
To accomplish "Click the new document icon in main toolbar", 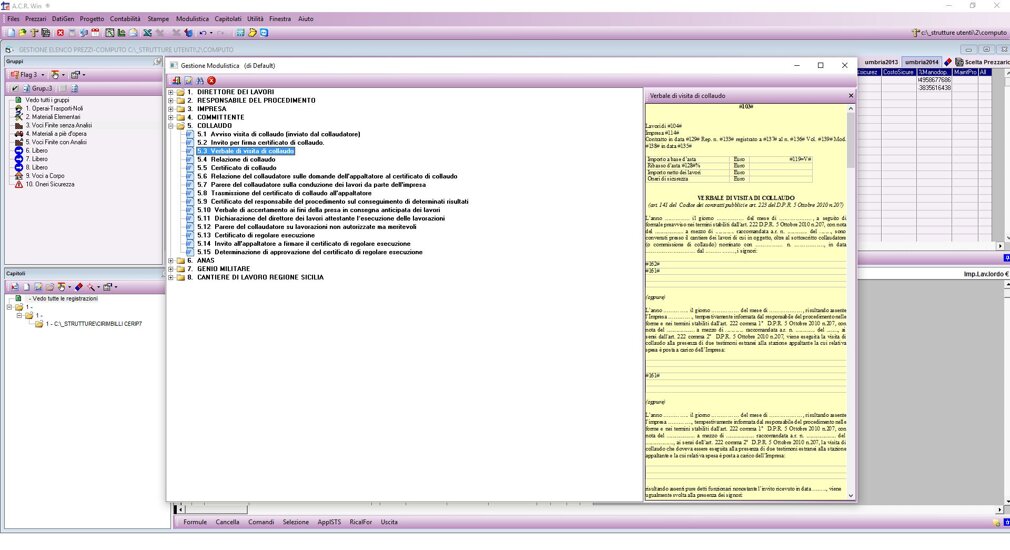I will [10, 33].
